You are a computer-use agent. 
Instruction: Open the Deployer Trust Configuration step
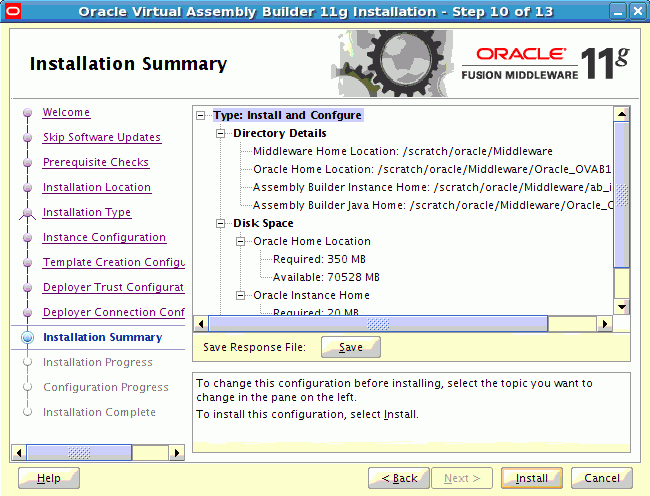point(114,287)
